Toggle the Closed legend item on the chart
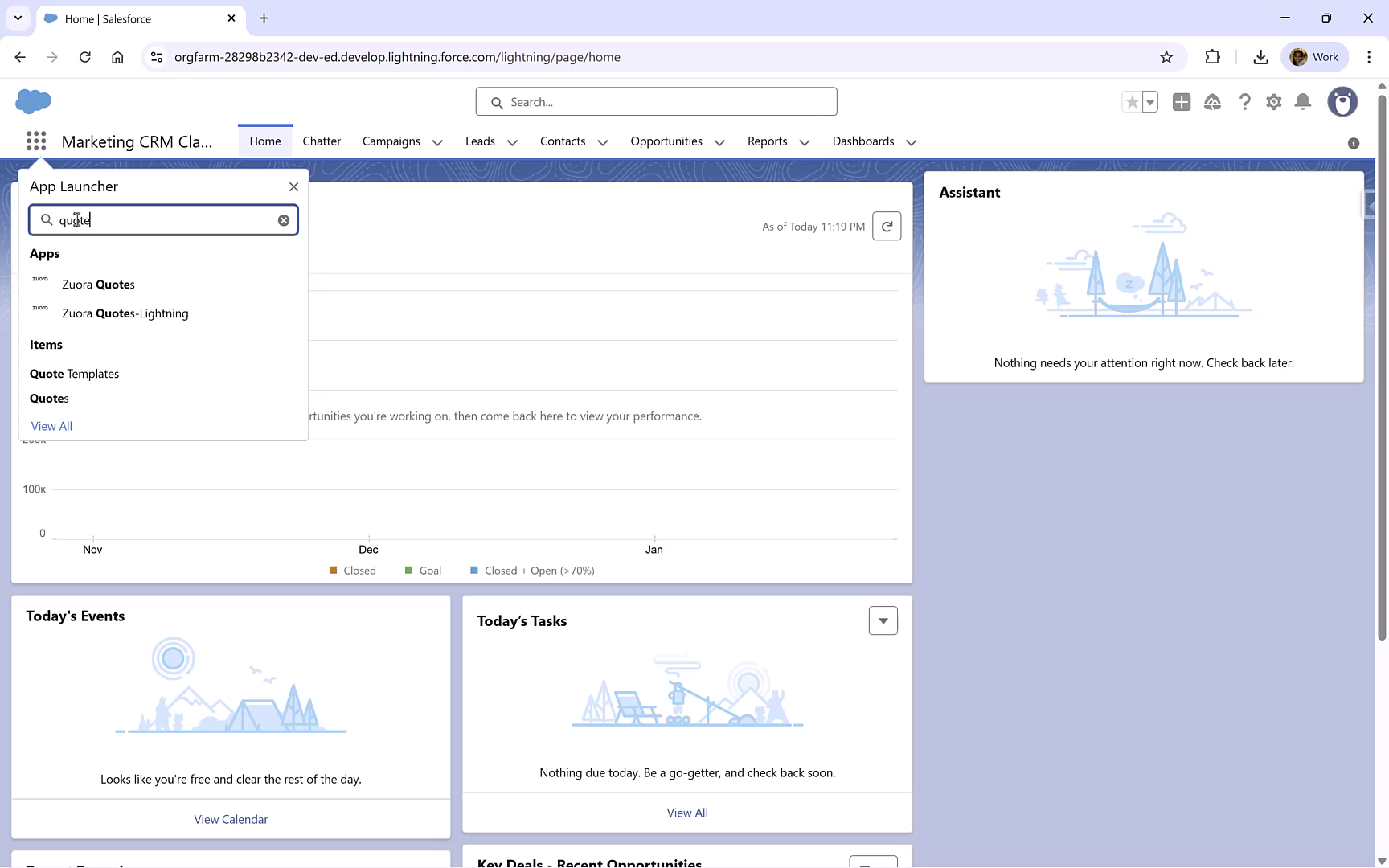Viewport: 1389px width, 868px height. click(x=352, y=570)
